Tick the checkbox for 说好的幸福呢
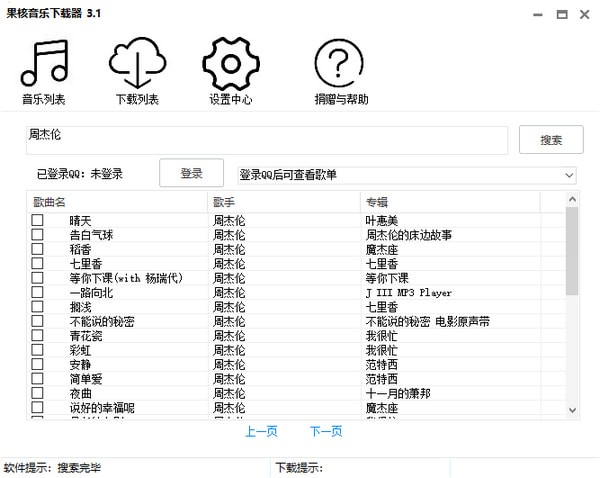 37,407
